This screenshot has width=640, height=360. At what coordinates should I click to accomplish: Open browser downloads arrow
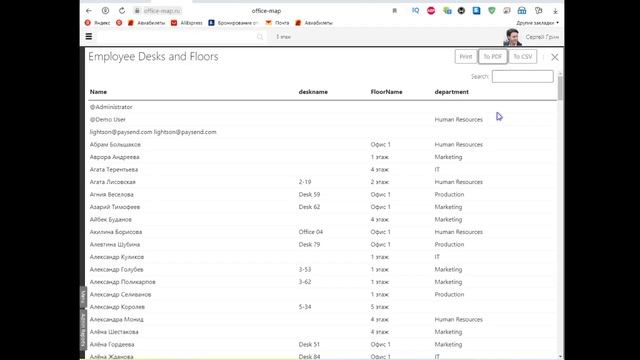pos(555,11)
